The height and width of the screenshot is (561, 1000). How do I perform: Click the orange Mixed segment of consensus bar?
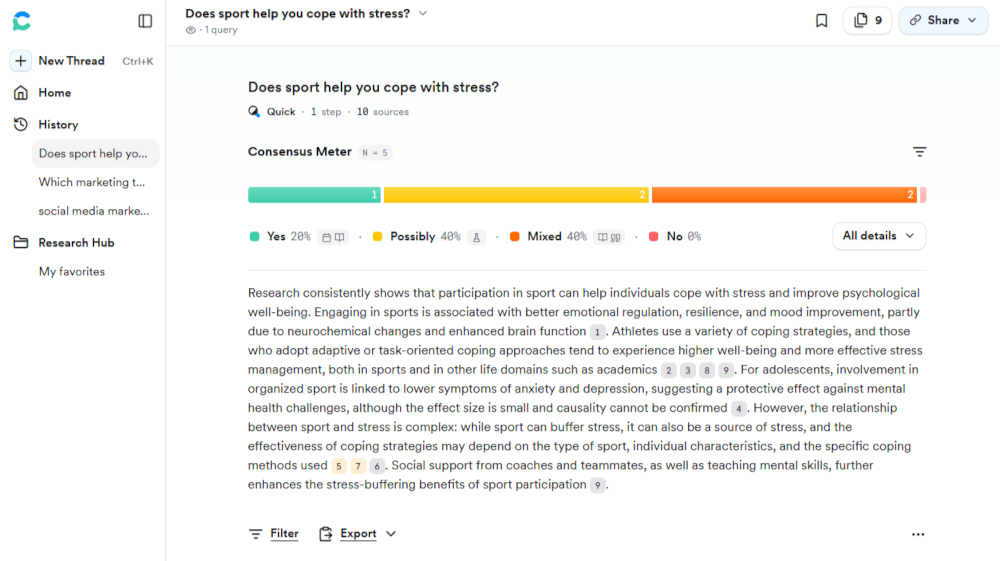[784, 195]
